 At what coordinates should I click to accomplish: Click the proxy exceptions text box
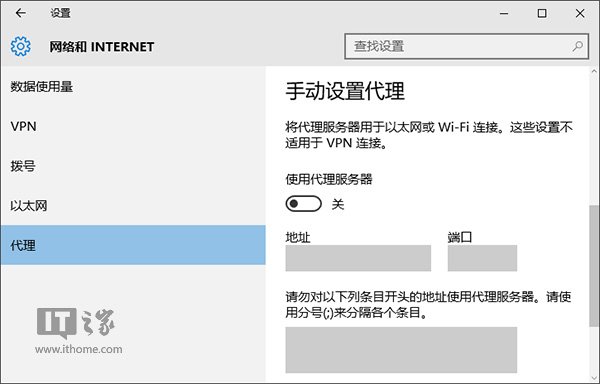coord(401,350)
